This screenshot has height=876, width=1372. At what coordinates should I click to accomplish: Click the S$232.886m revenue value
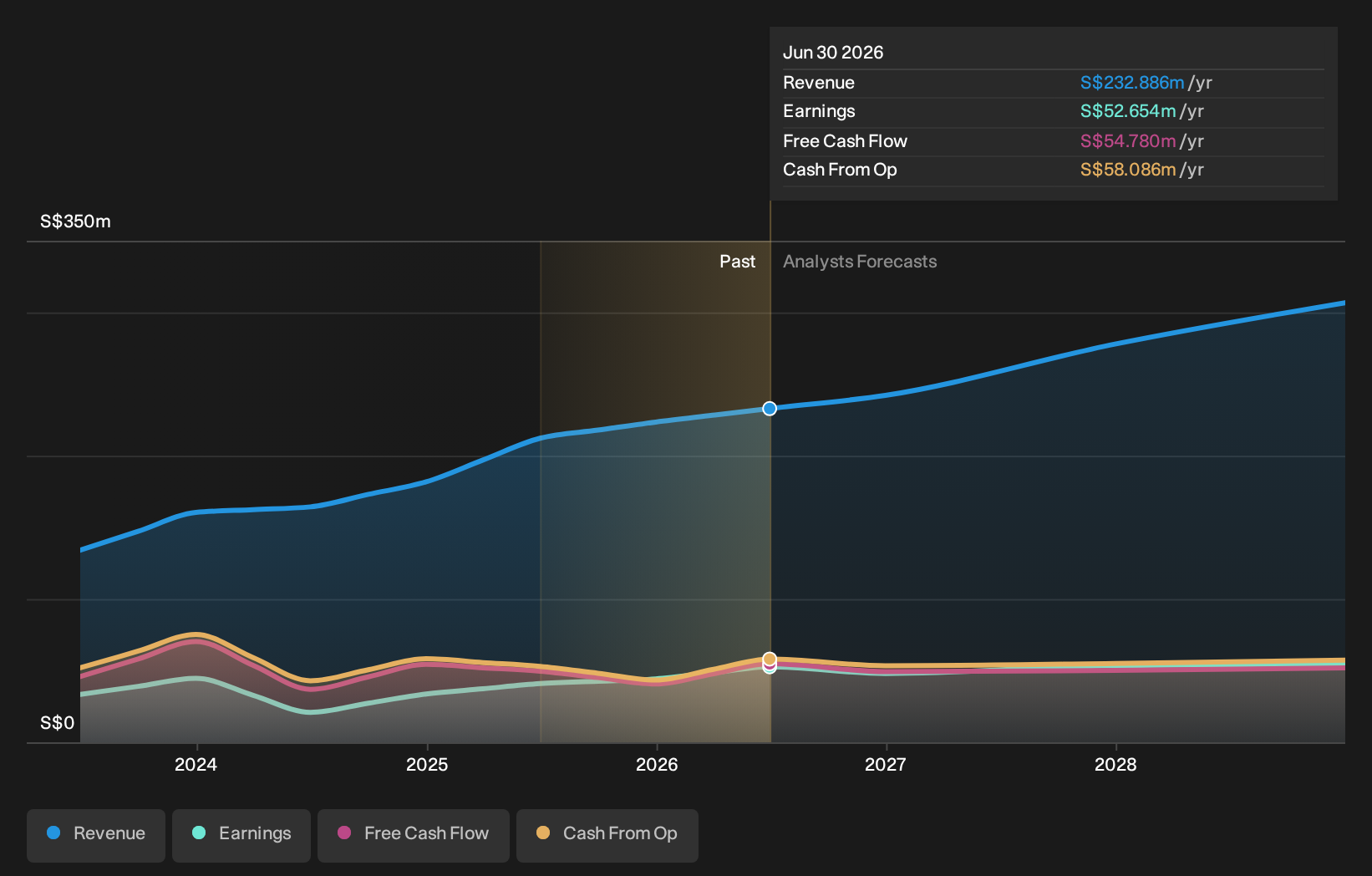click(1132, 83)
